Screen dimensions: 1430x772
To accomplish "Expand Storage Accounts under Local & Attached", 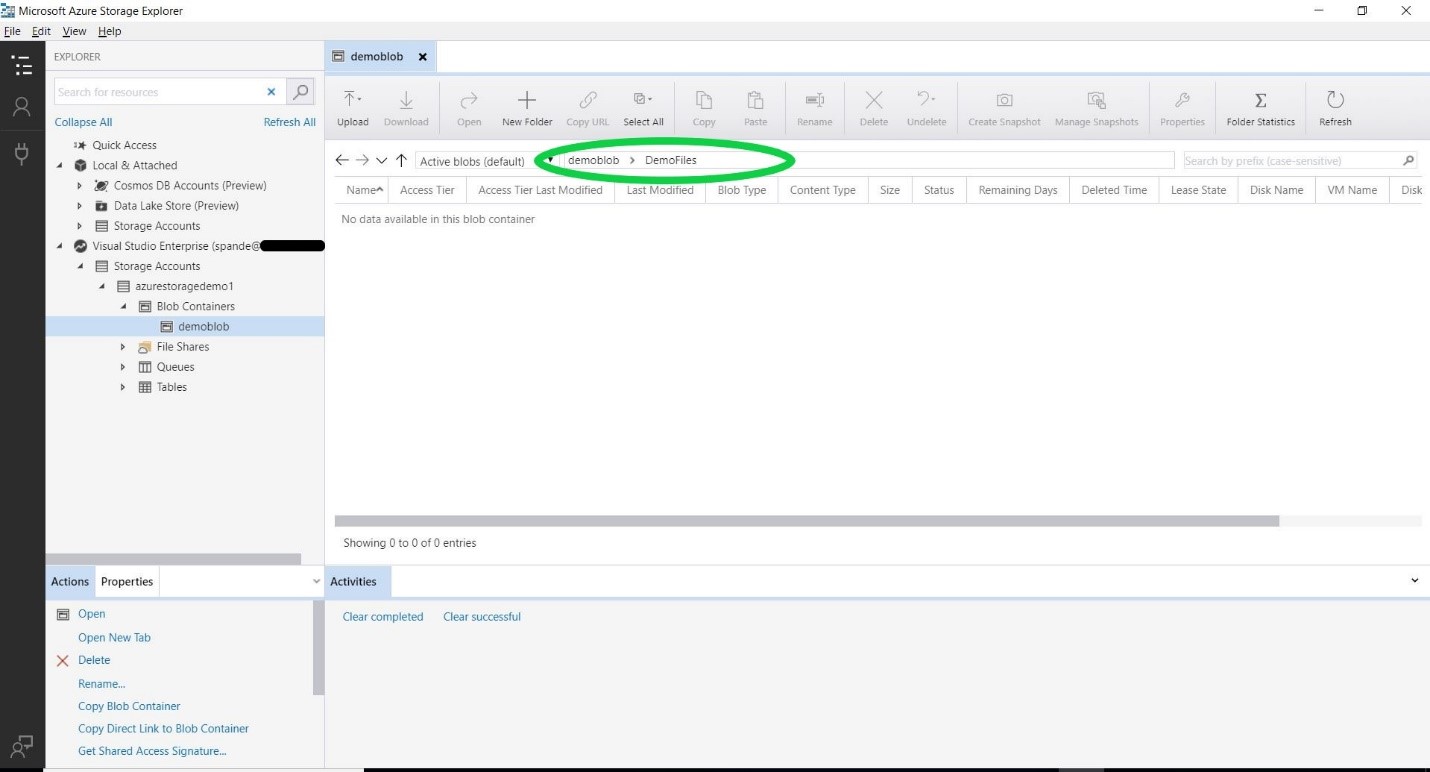I will [x=80, y=226].
